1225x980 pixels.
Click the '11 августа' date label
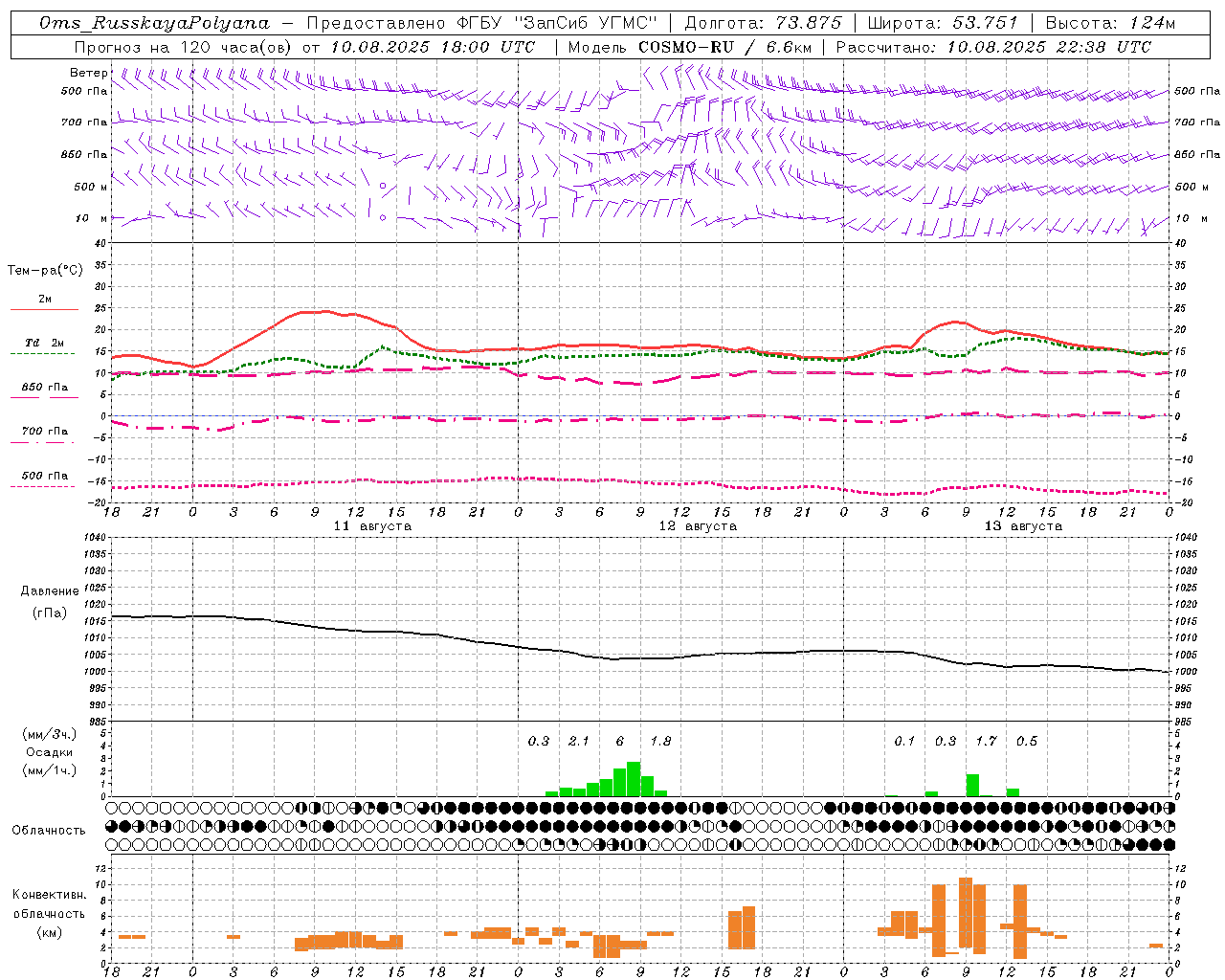tap(372, 526)
